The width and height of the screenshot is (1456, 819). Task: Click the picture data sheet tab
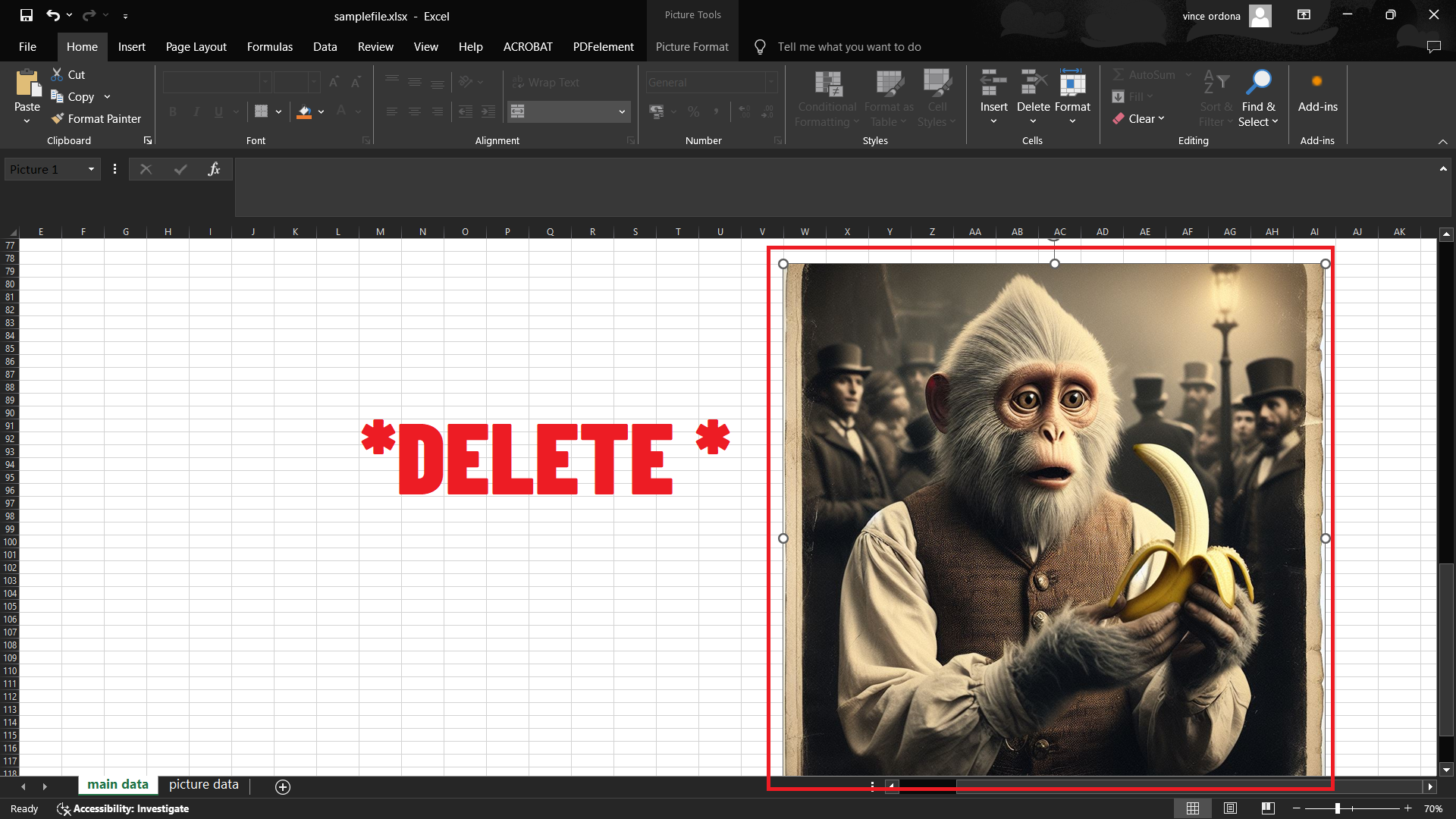[204, 785]
